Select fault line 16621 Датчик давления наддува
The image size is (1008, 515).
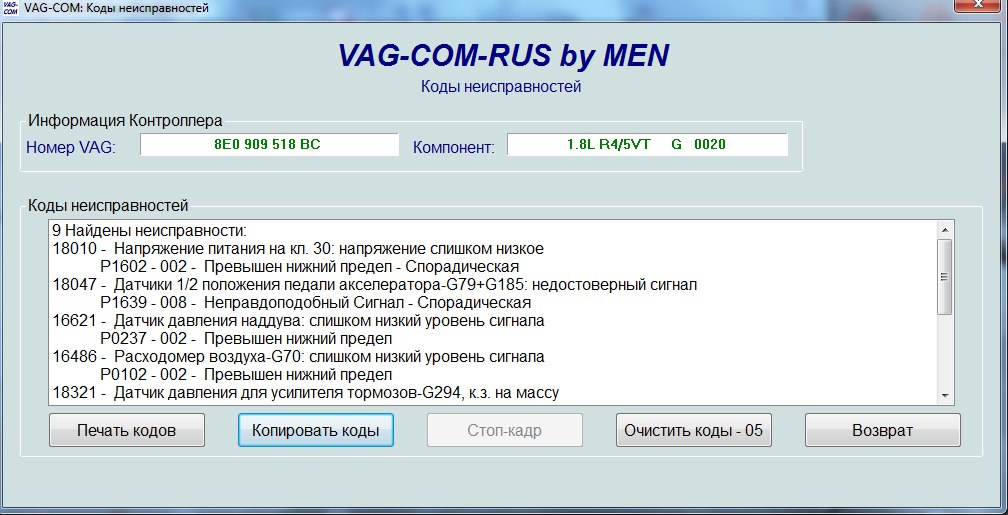click(298, 320)
